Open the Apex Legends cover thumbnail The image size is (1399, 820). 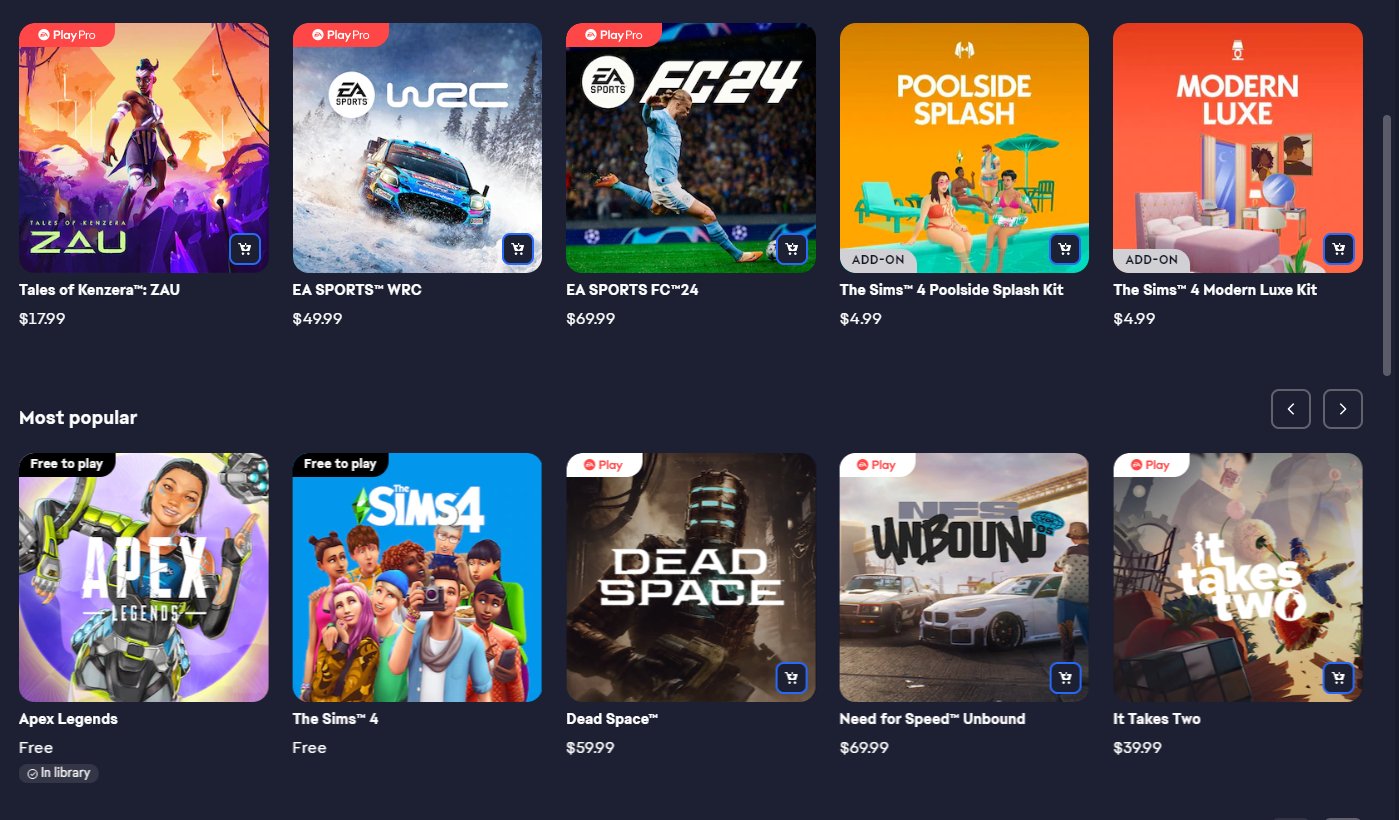tap(144, 577)
